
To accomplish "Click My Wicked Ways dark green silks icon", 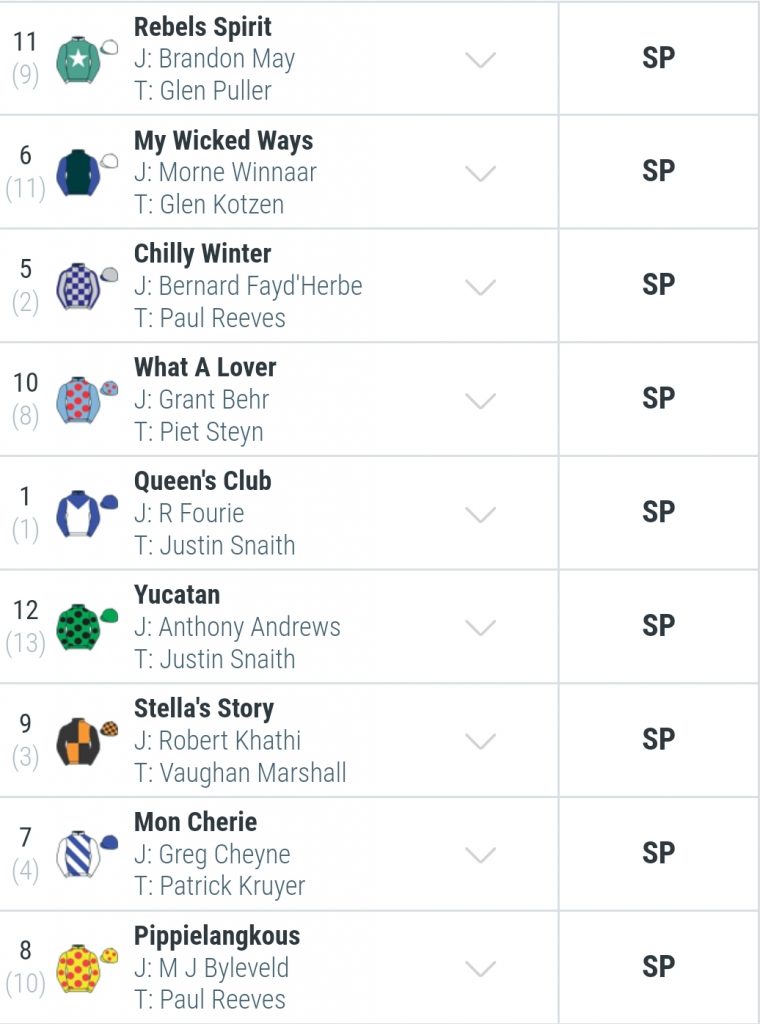I will 86,172.
